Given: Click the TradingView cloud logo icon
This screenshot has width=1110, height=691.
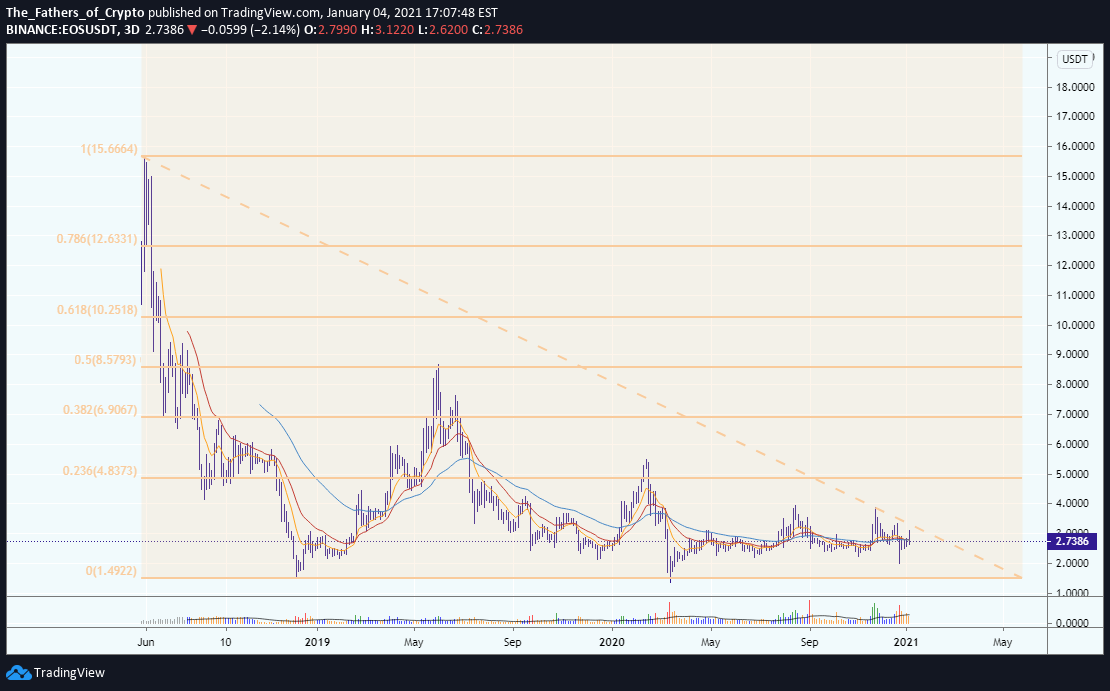Looking at the screenshot, I should 18,673.
